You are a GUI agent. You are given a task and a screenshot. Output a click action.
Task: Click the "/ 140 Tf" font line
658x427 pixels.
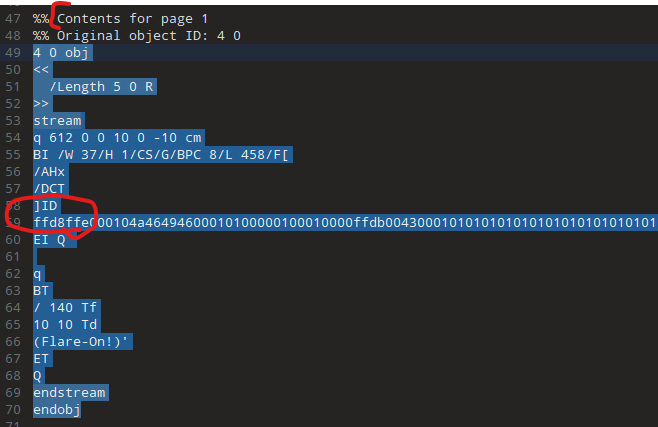click(66, 307)
